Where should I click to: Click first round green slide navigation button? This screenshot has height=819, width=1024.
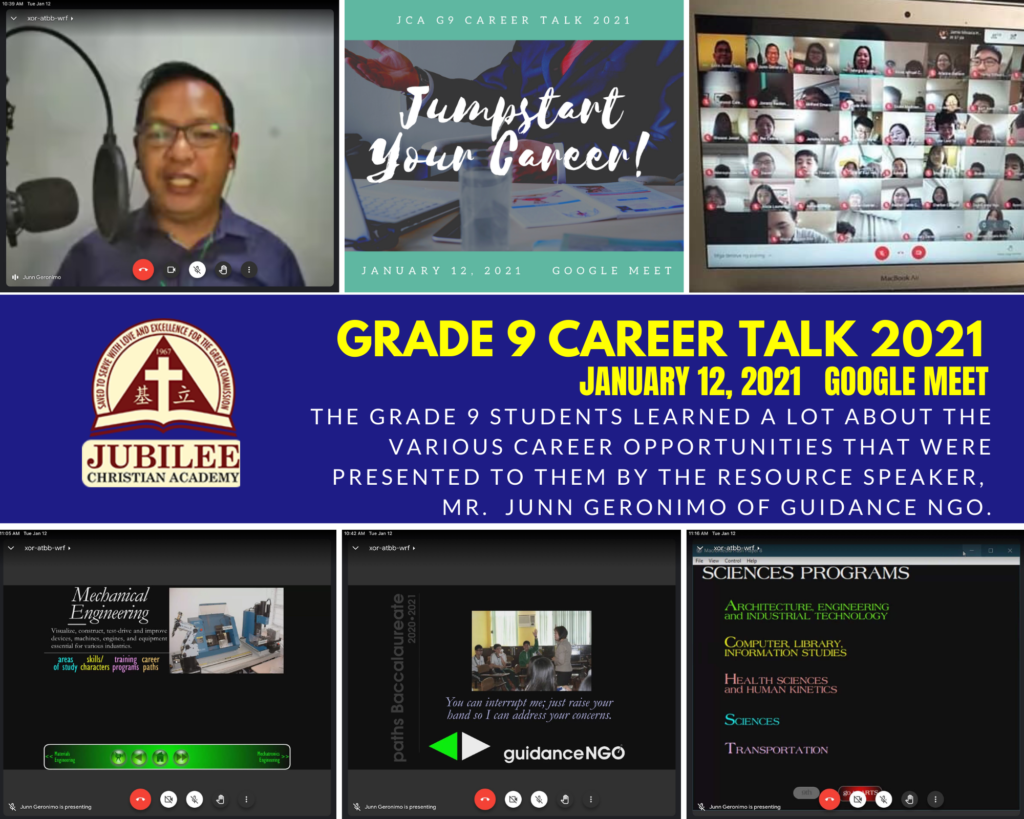coord(118,758)
